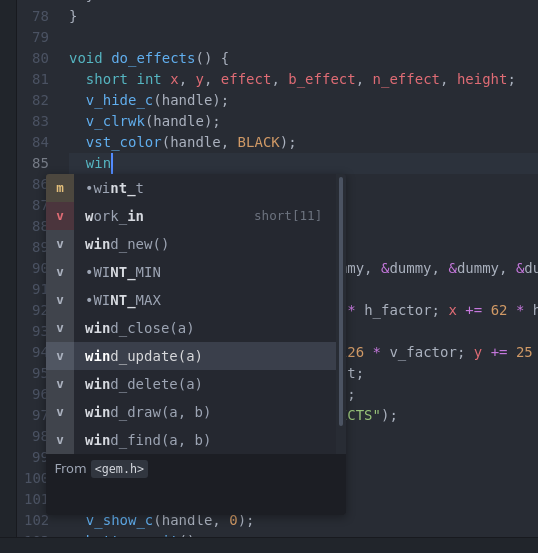Click the red 'v' icon beside work_in

tap(60, 216)
